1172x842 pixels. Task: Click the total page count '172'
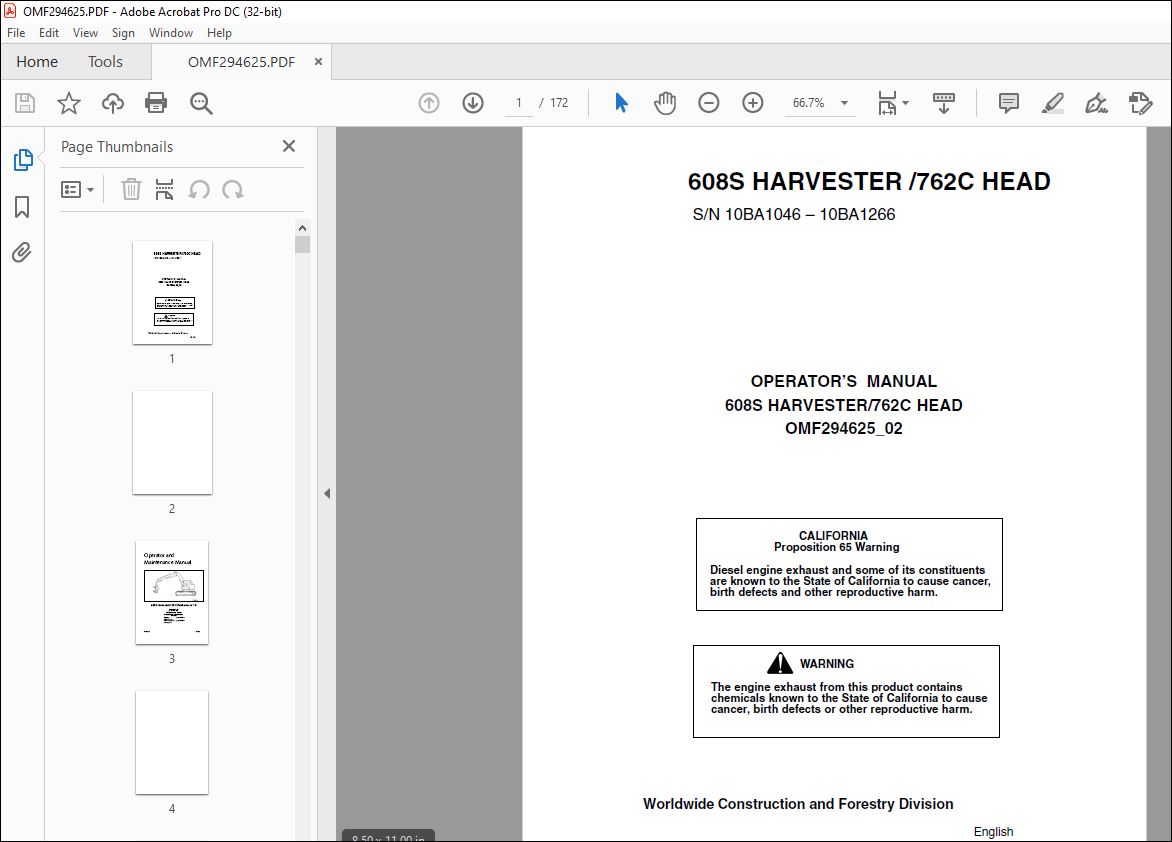559,102
